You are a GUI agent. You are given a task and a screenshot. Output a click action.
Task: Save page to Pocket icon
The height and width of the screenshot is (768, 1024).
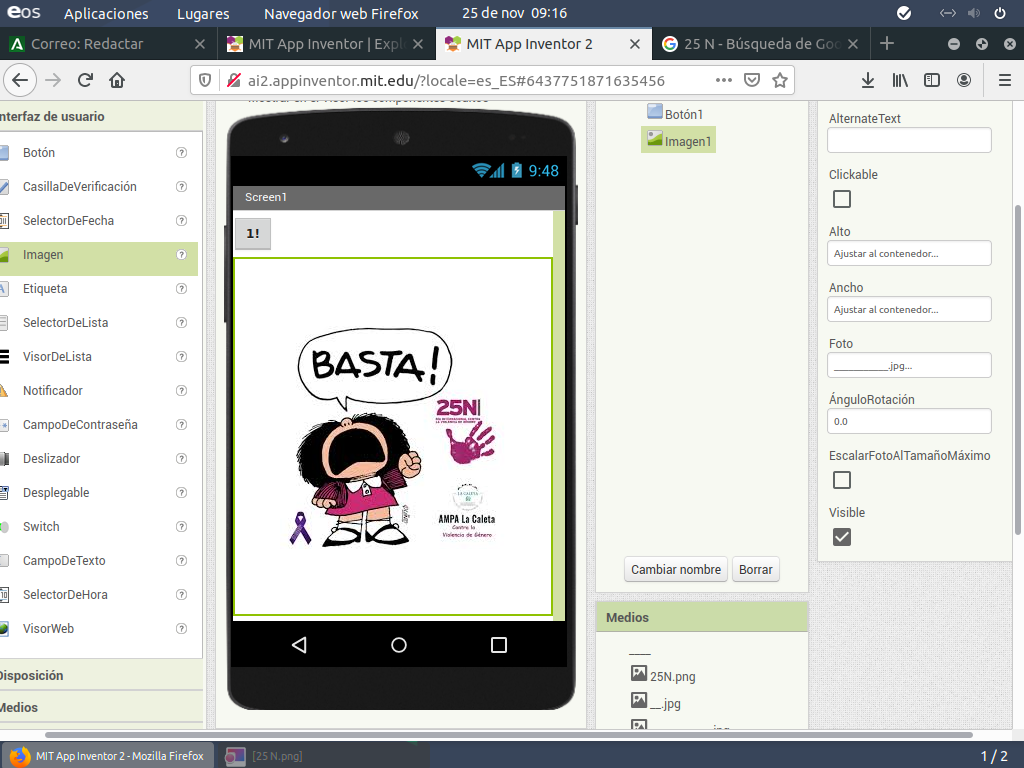pos(752,80)
